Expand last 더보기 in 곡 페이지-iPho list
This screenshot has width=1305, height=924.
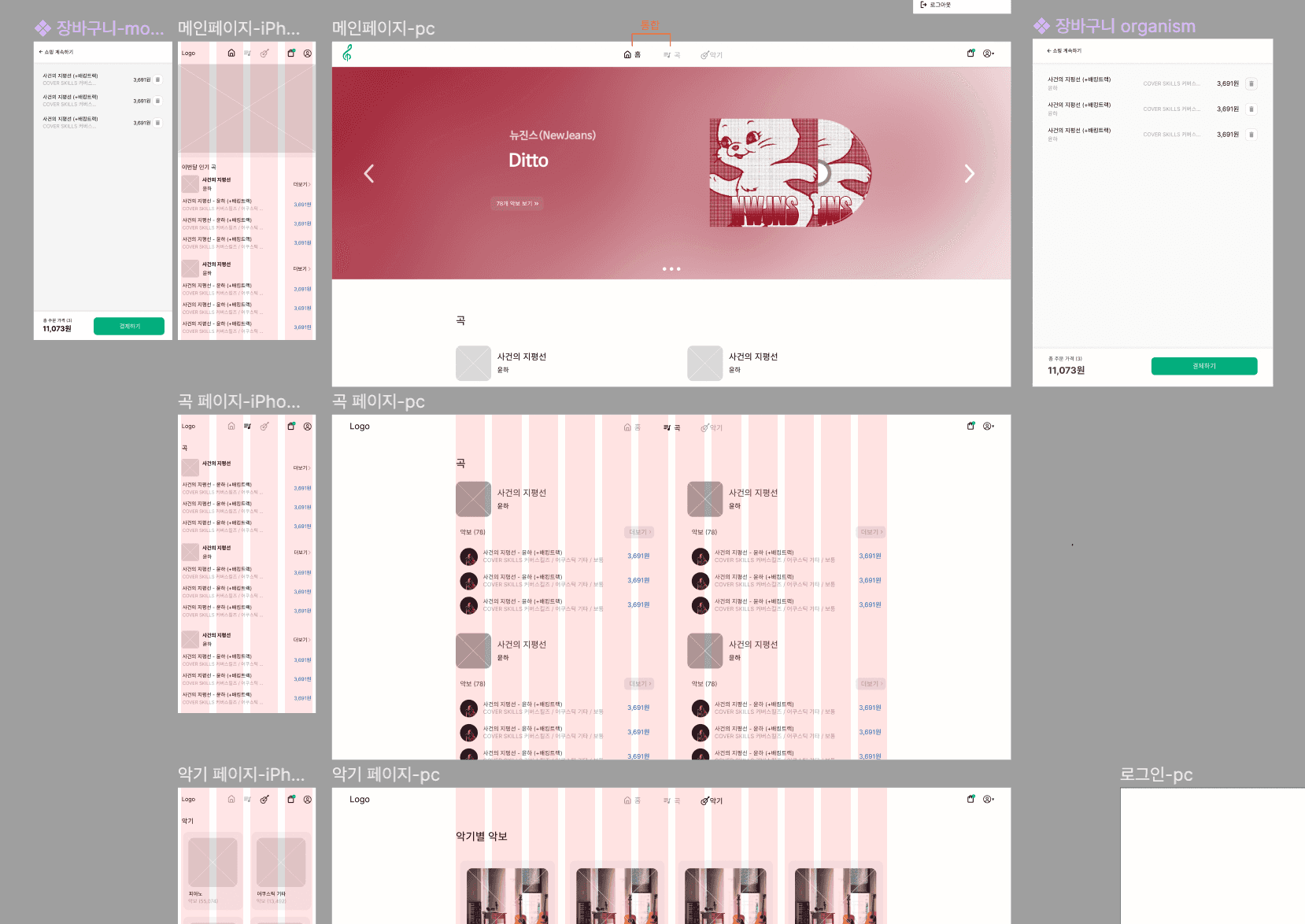click(x=302, y=640)
